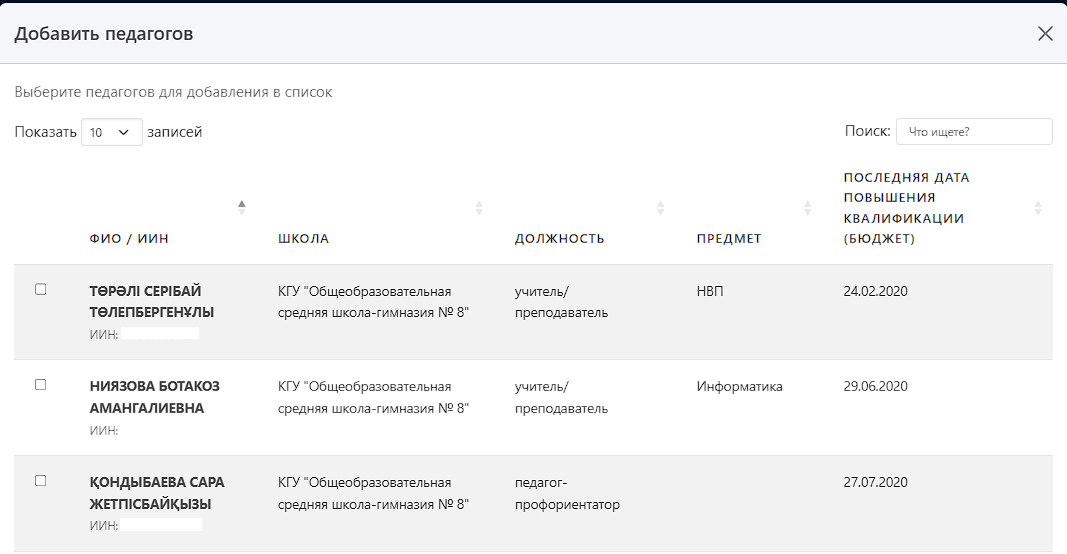Click sort arrows for ФИО / ИИН column
The width and height of the screenshot is (1067, 554).
point(241,207)
